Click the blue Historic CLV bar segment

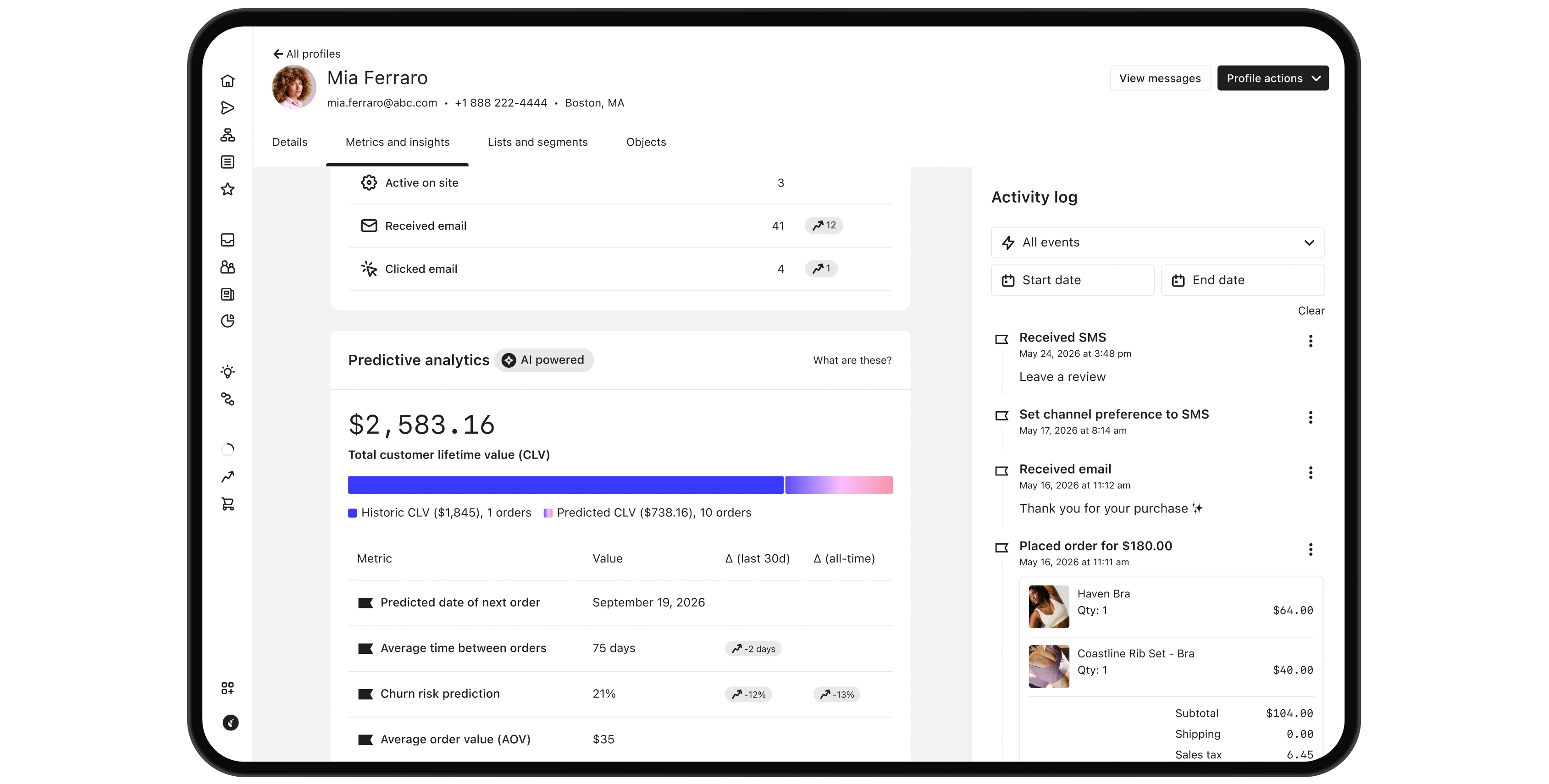[x=565, y=485]
